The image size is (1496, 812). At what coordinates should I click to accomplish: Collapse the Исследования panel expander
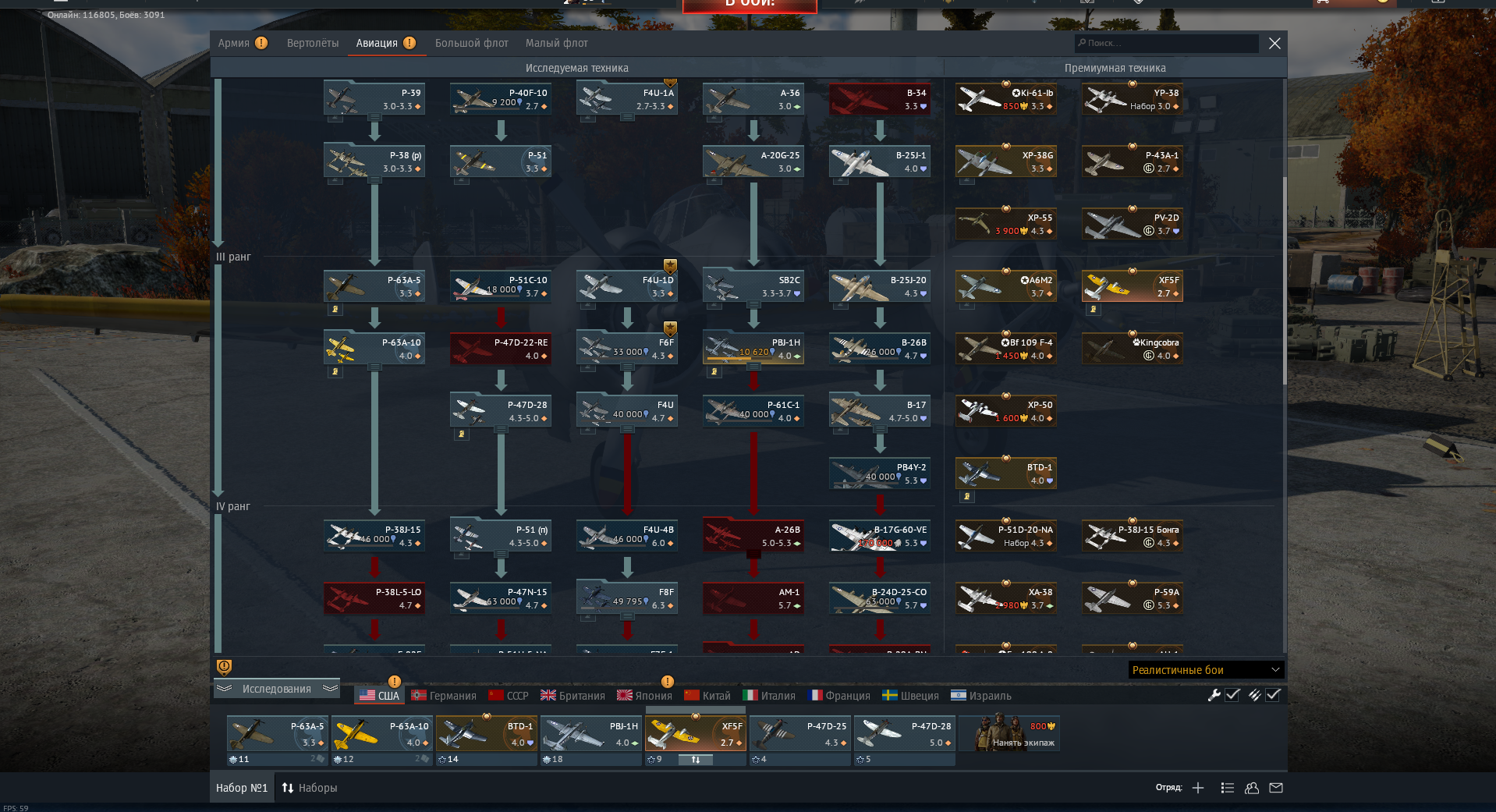[277, 689]
